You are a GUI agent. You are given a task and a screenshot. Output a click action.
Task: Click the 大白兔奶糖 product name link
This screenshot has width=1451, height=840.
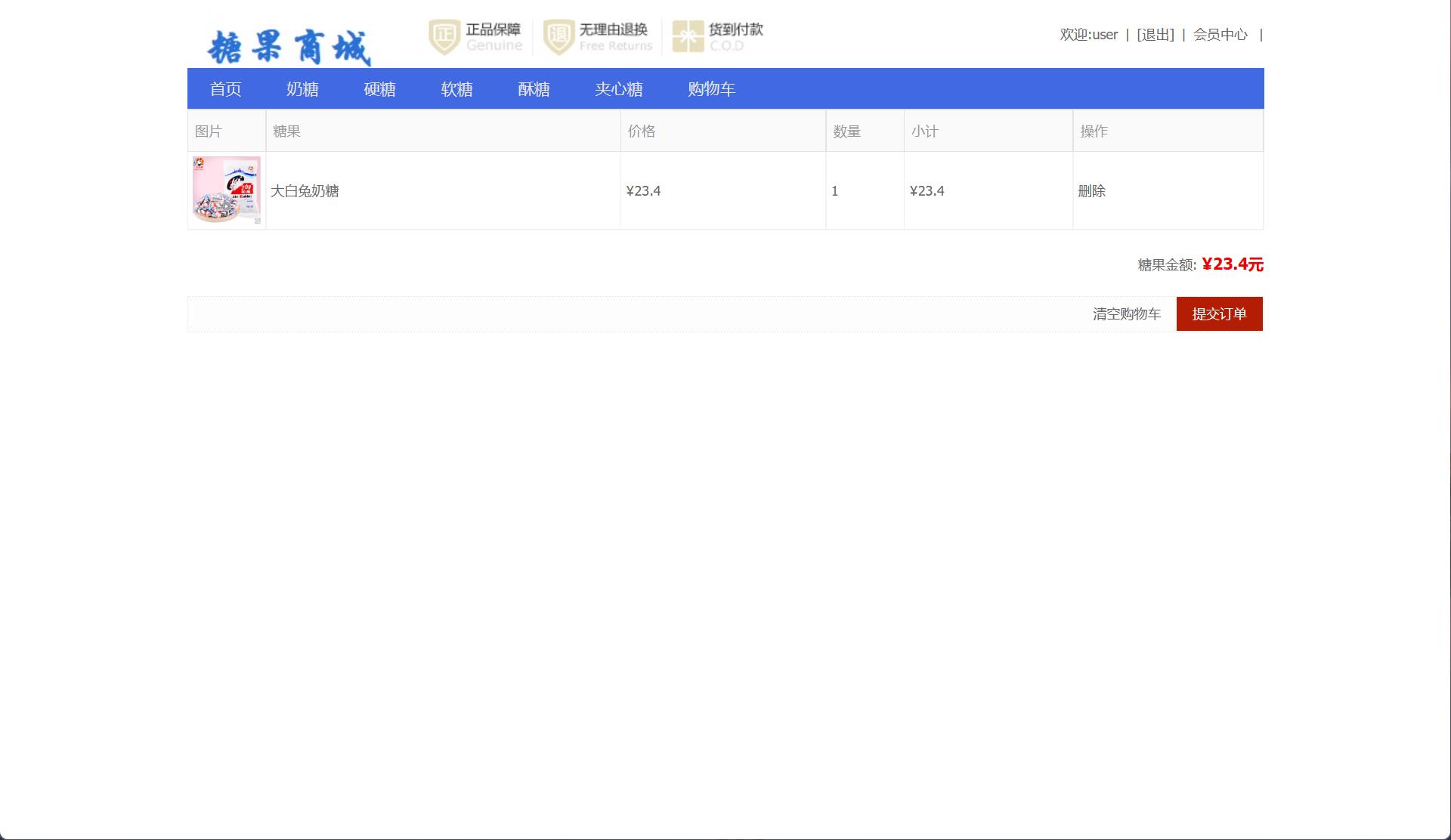305,191
